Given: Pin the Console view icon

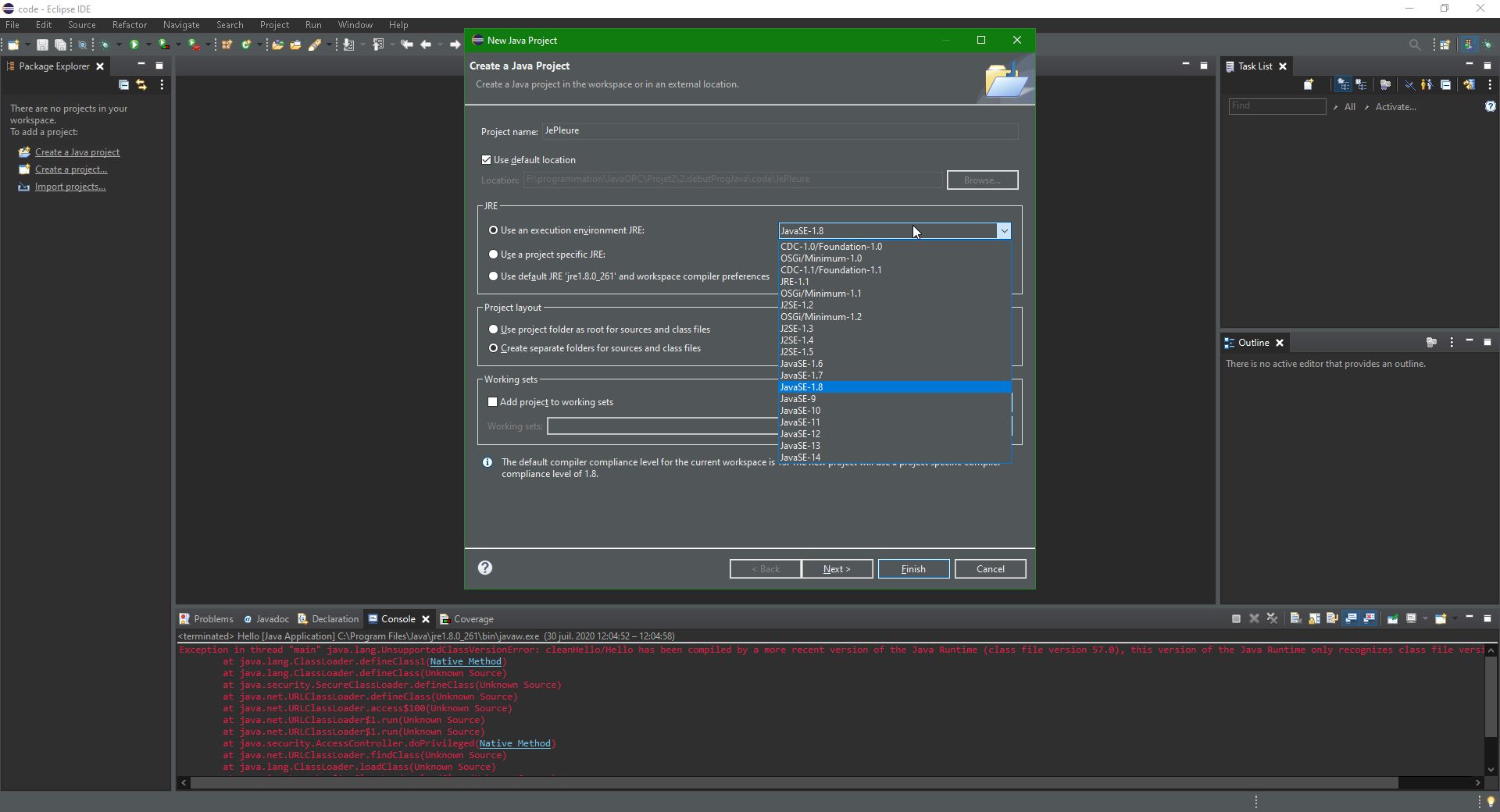Looking at the screenshot, I should click(1392, 618).
